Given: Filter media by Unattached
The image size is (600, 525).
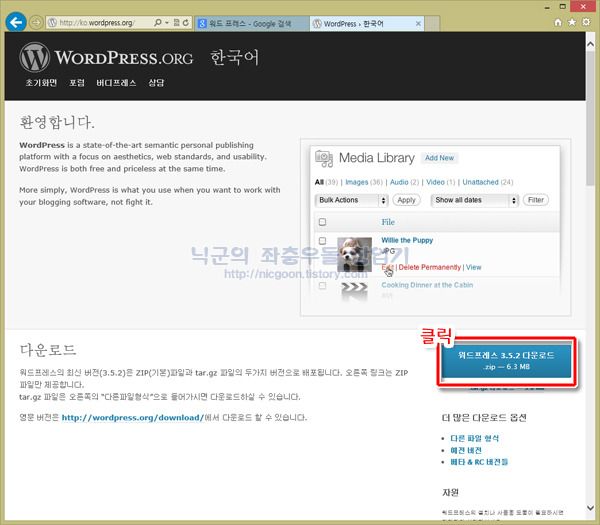Looking at the screenshot, I should [480, 182].
